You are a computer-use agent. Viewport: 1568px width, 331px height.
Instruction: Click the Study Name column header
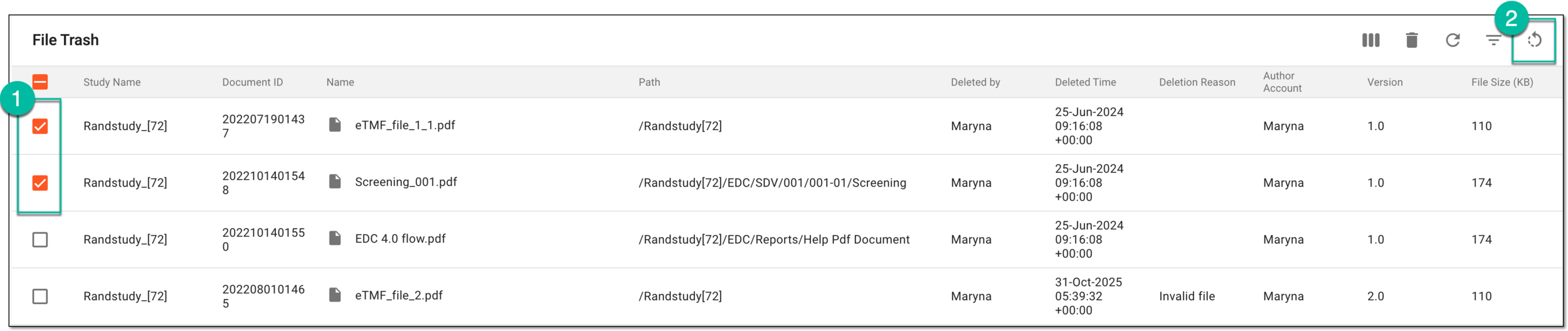(112, 82)
